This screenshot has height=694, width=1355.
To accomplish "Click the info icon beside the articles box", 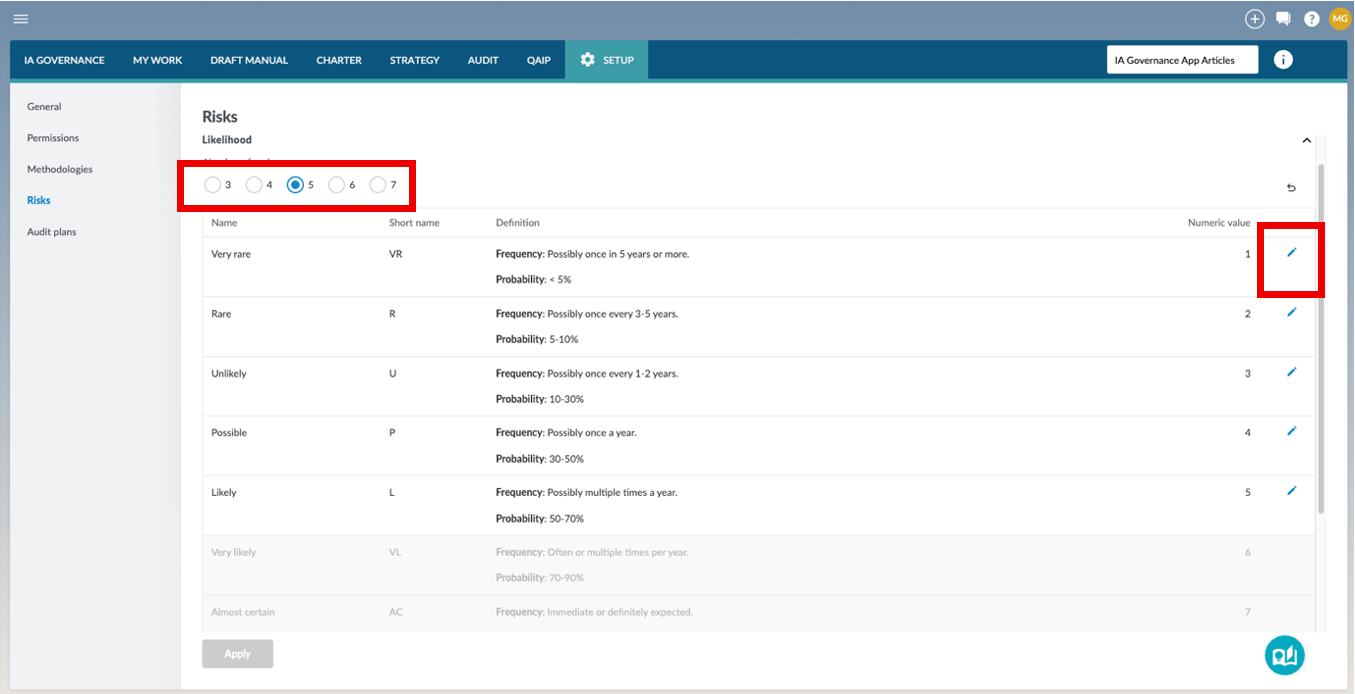I will pos(1283,60).
